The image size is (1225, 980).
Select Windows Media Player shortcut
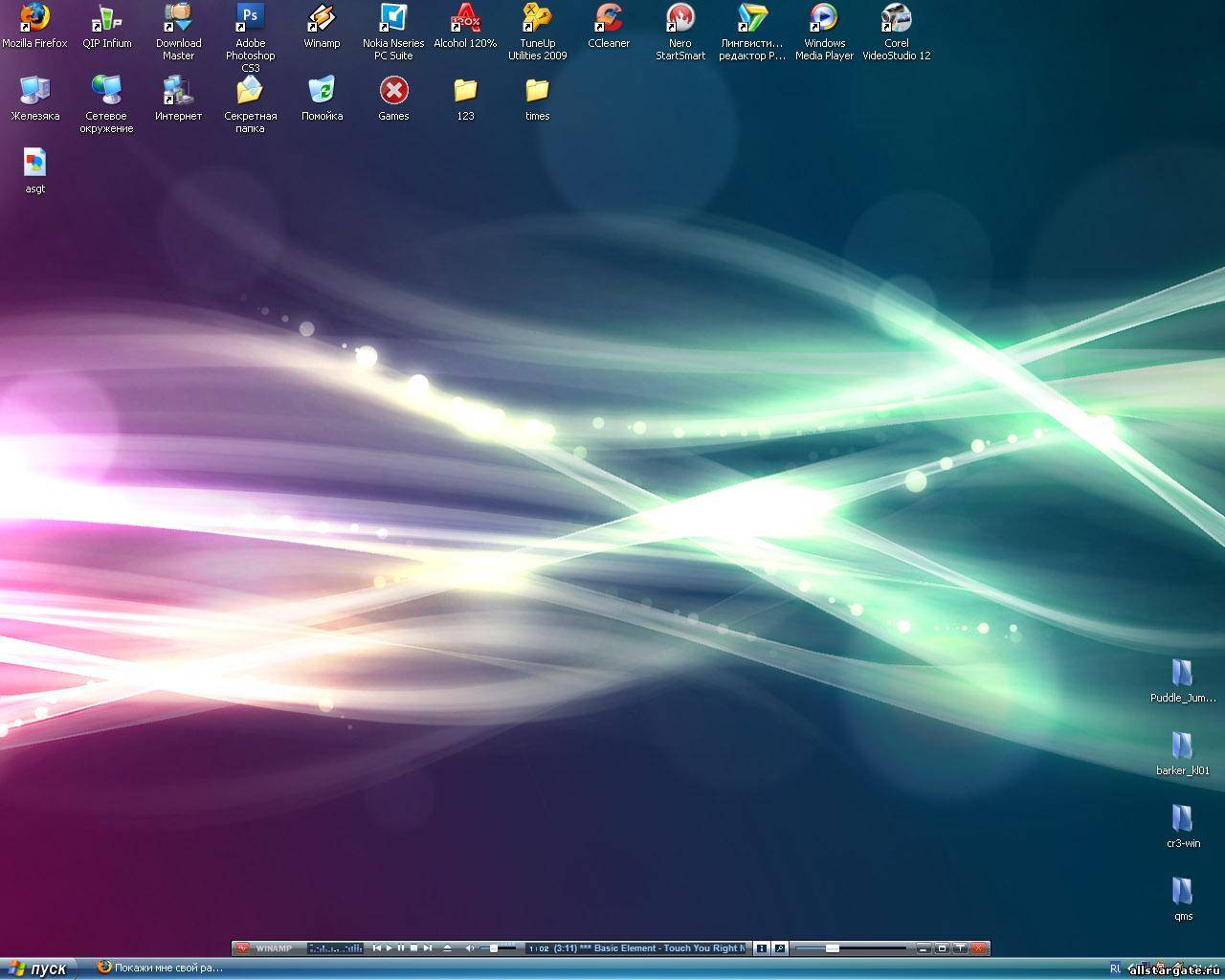(x=824, y=19)
